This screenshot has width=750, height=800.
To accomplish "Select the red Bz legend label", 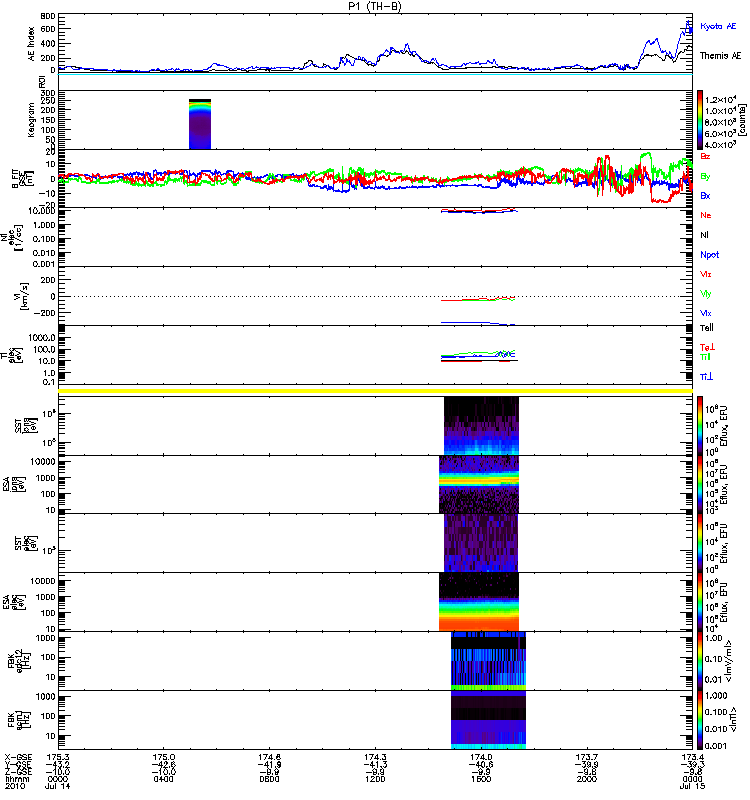I will pyautogui.click(x=706, y=156).
